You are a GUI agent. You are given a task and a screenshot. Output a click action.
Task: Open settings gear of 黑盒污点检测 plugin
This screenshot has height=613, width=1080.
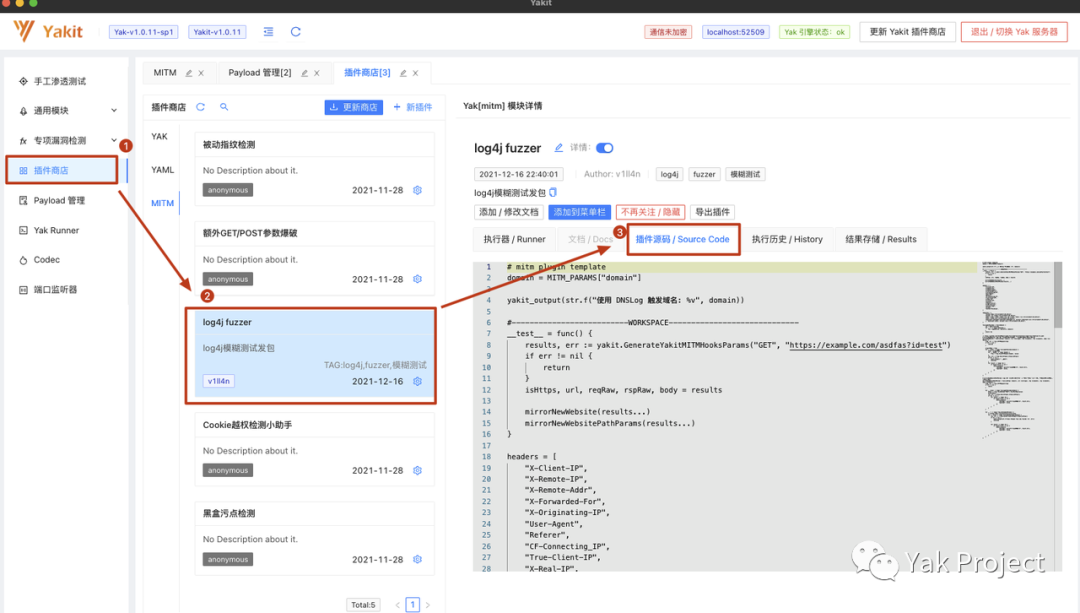tap(417, 559)
